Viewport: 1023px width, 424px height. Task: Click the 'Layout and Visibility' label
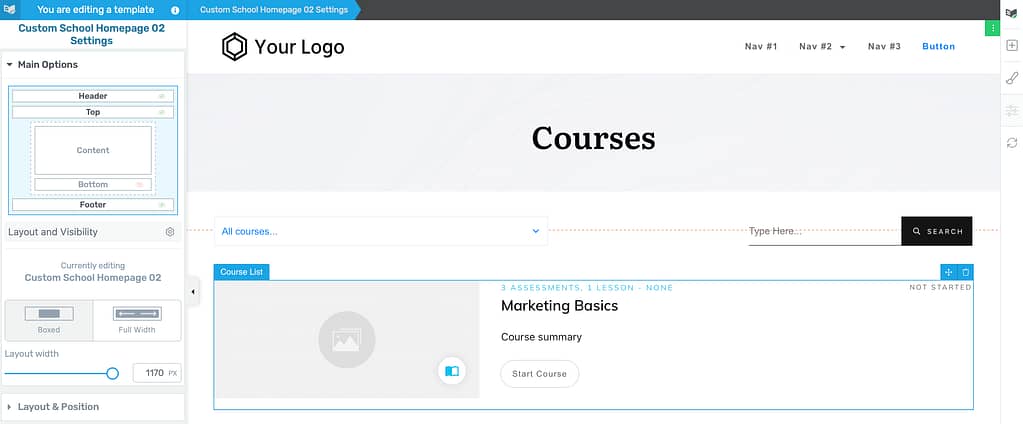[53, 232]
